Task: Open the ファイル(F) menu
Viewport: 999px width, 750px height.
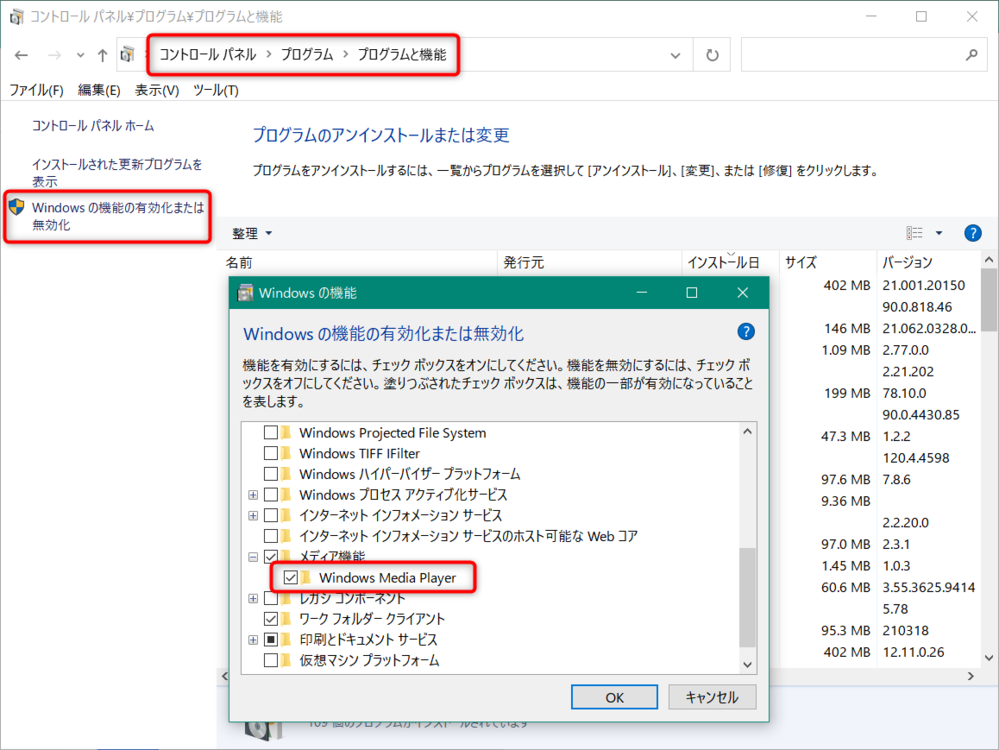Action: 36,90
